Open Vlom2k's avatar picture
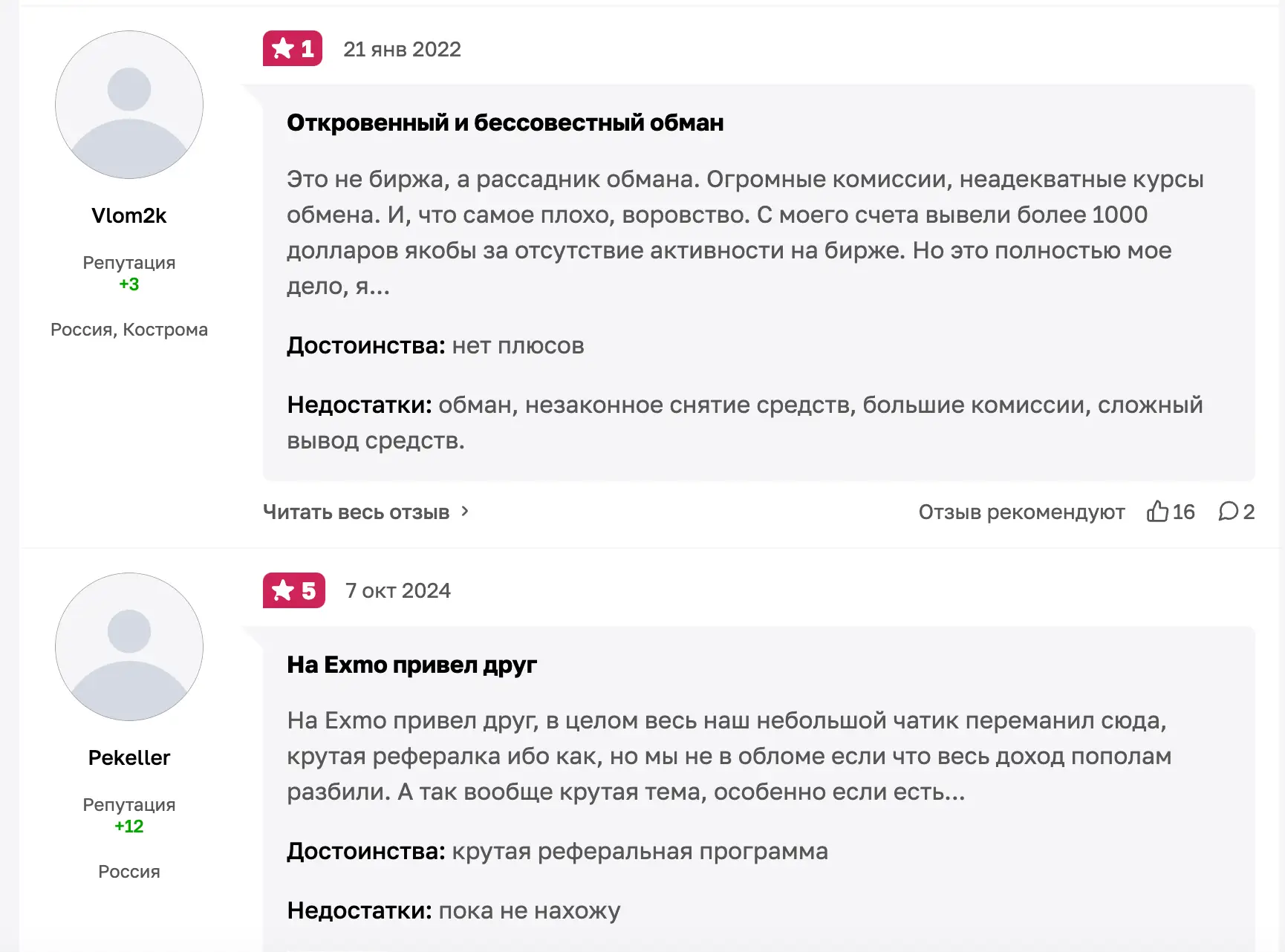This screenshot has height=952, width=1285. coord(129,105)
